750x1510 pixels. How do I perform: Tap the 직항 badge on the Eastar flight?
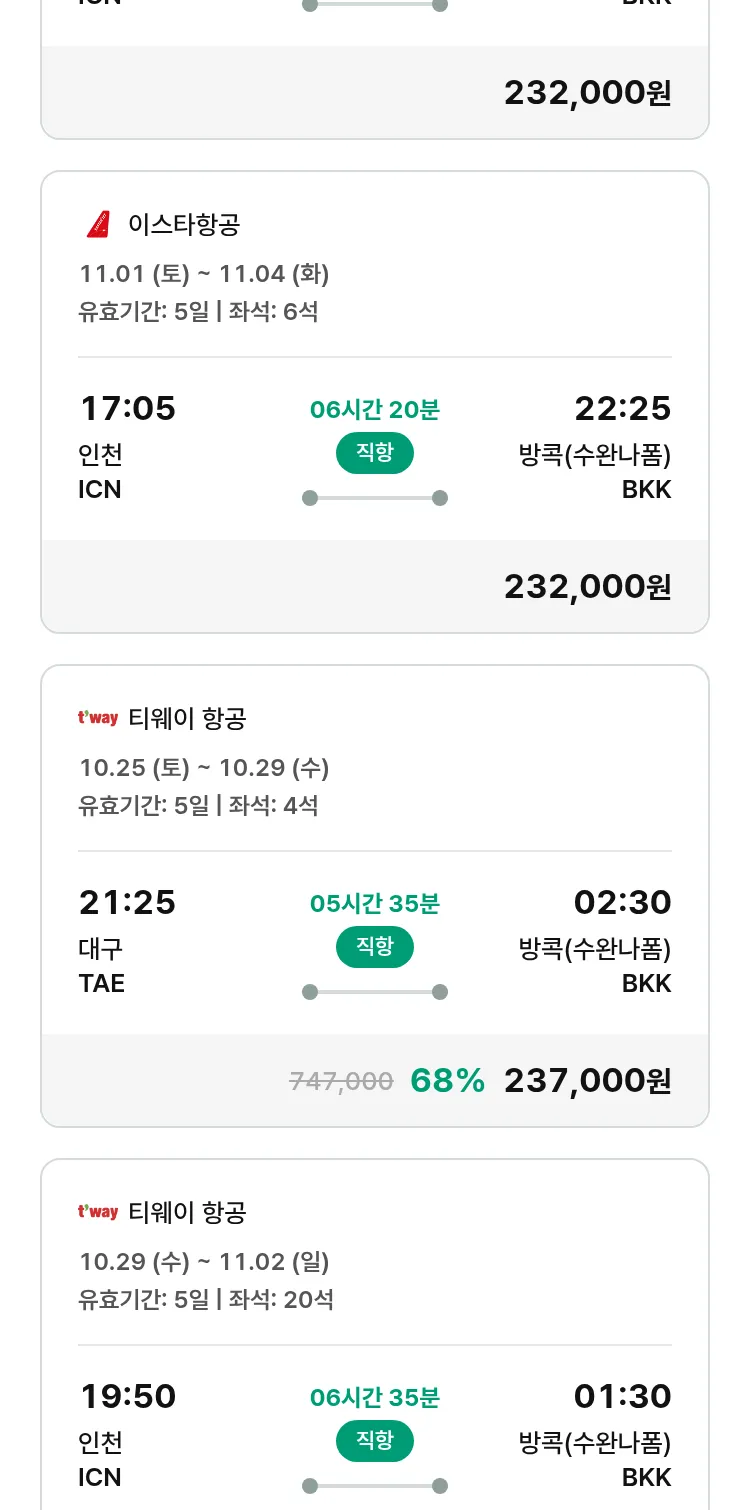(374, 453)
